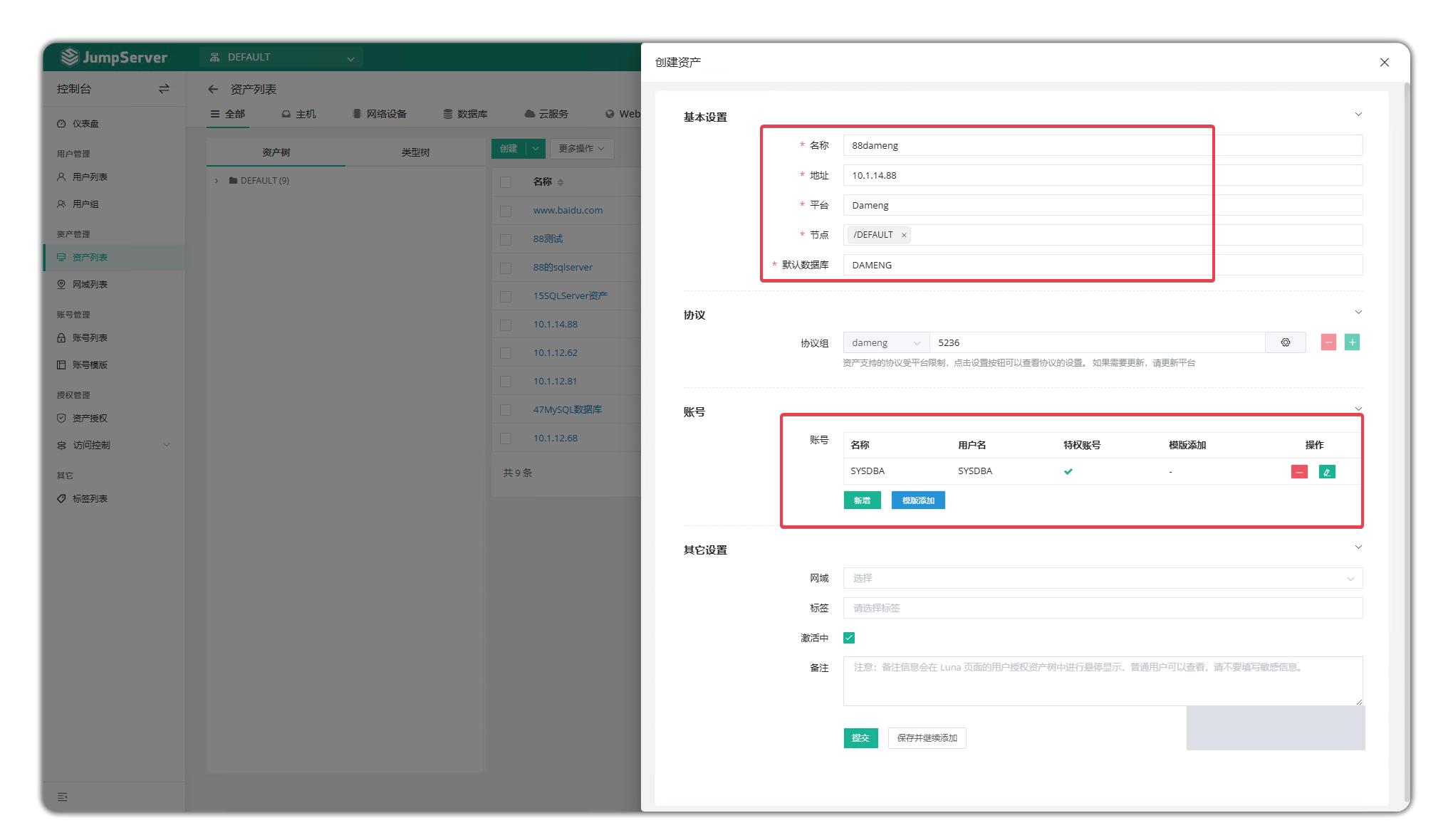This screenshot has height=840, width=1453.
Task: Open 账号列表 in the sidebar
Action: coord(90,338)
